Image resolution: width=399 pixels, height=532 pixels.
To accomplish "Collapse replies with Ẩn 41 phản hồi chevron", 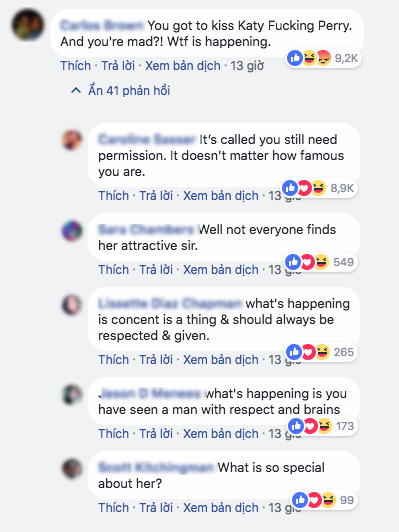I will pyautogui.click(x=76, y=91).
